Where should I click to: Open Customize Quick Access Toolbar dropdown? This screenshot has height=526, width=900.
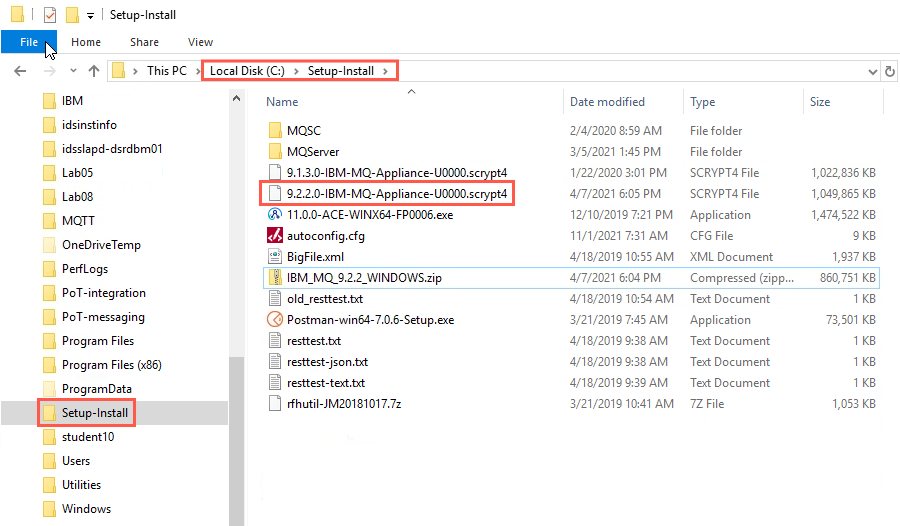click(x=90, y=16)
